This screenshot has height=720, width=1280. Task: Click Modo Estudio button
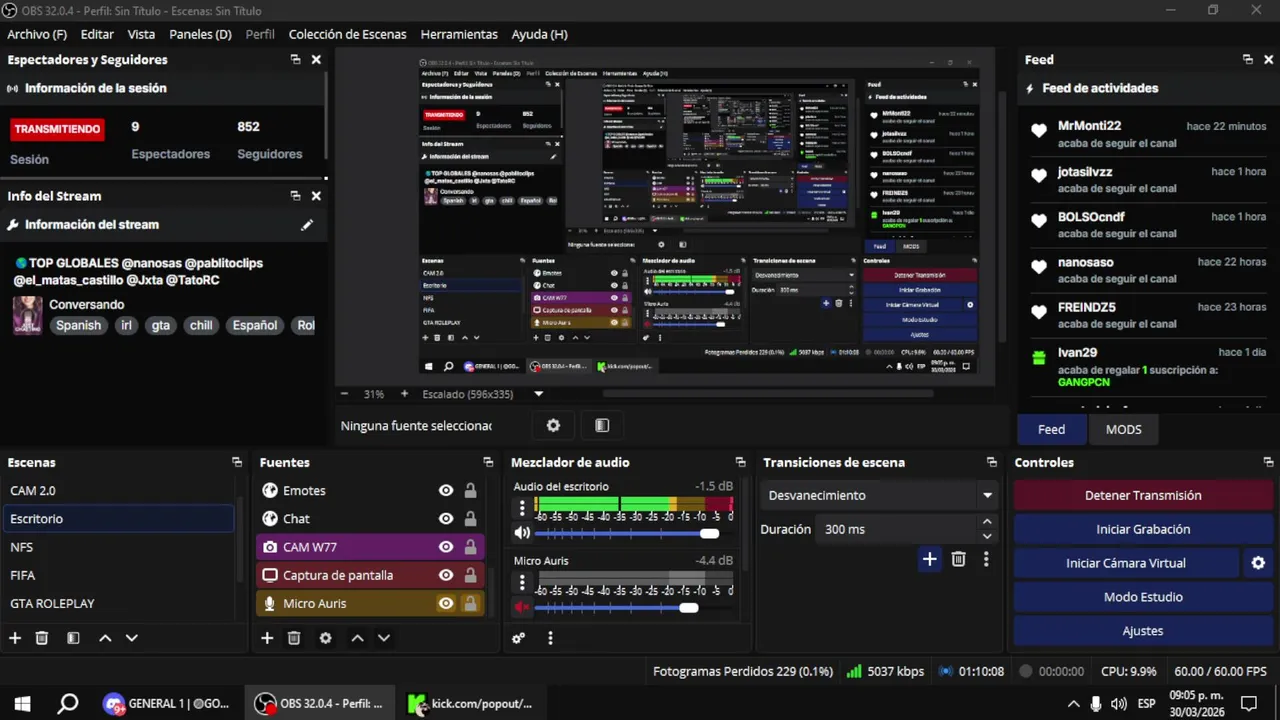click(1143, 597)
